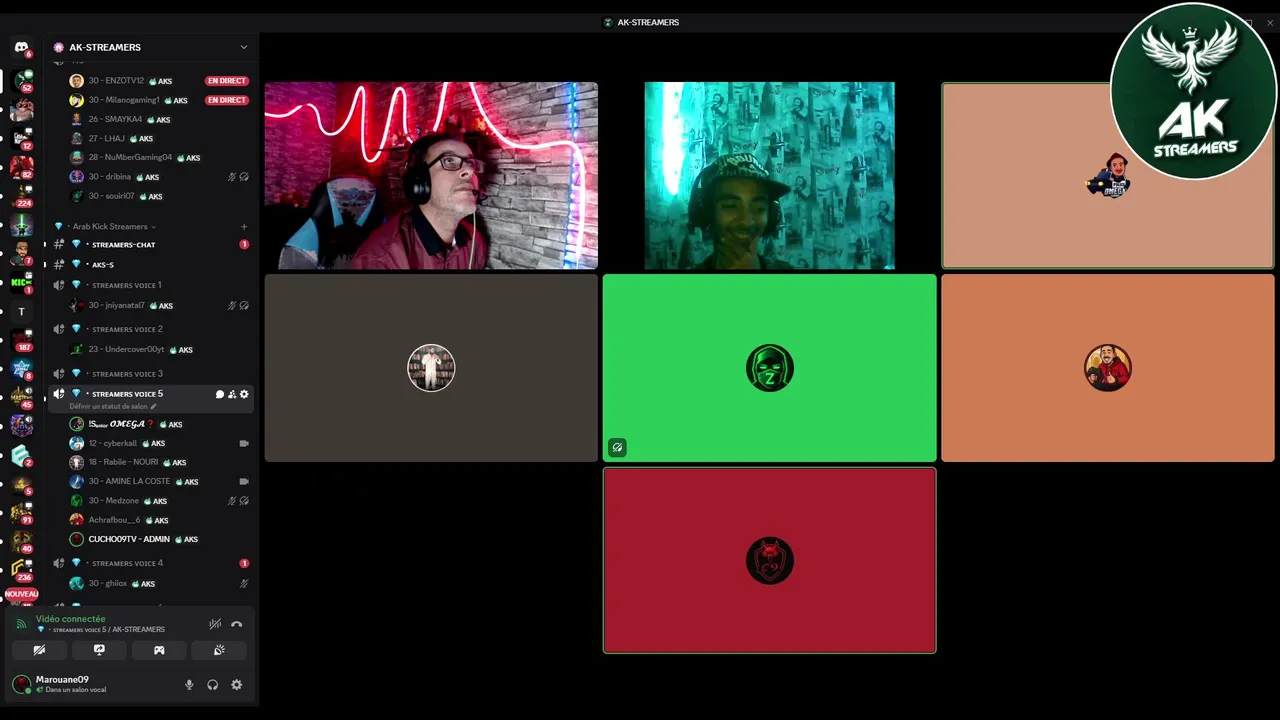Open server icon with badge 187
This screenshot has height=720, width=1280.
point(22,341)
